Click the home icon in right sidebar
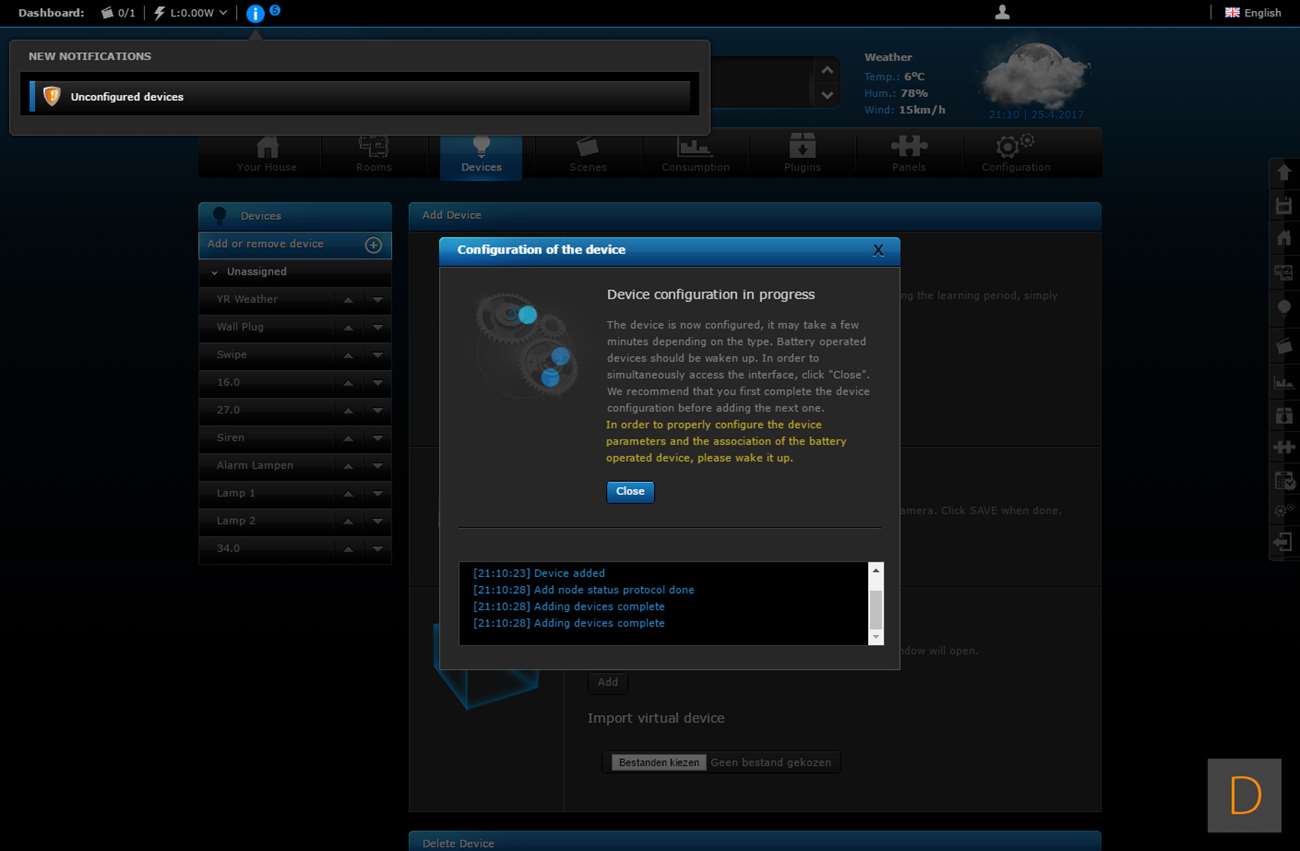The height and width of the screenshot is (851, 1300). [x=1284, y=238]
